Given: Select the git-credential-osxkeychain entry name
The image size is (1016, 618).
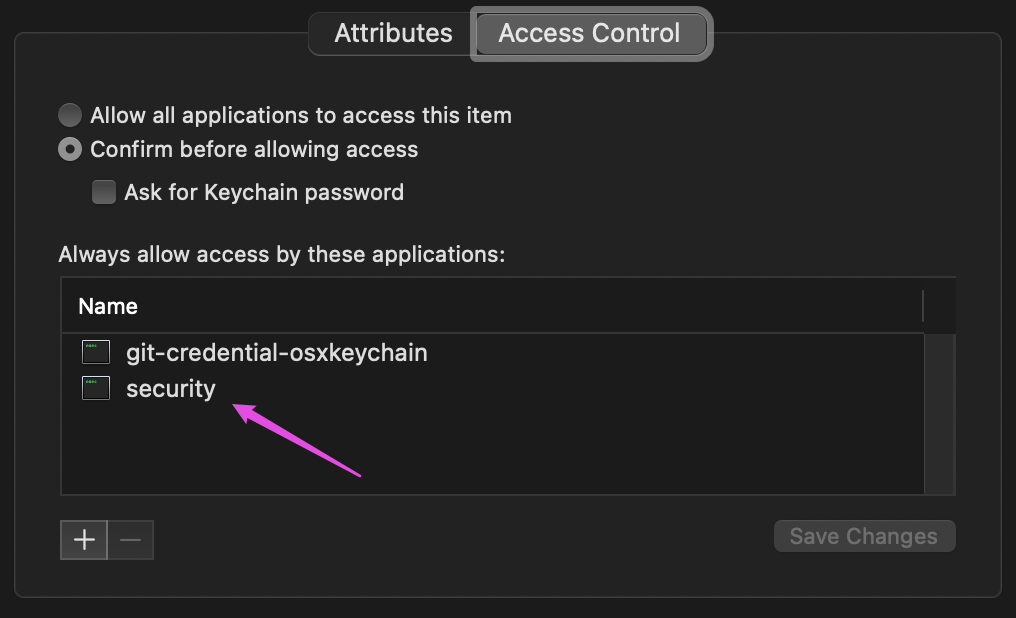Looking at the screenshot, I should [276, 352].
